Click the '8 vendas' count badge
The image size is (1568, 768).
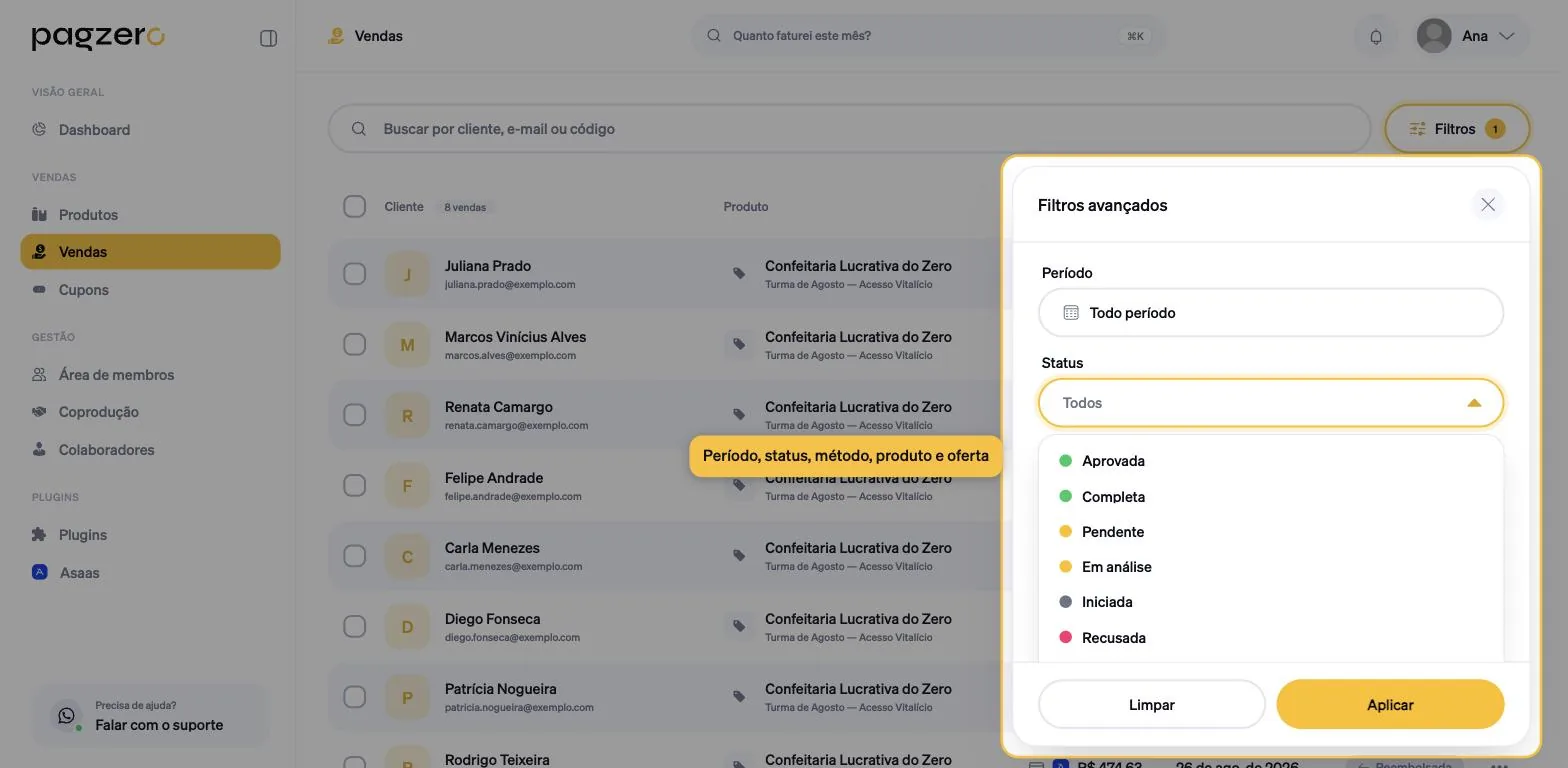[465, 207]
